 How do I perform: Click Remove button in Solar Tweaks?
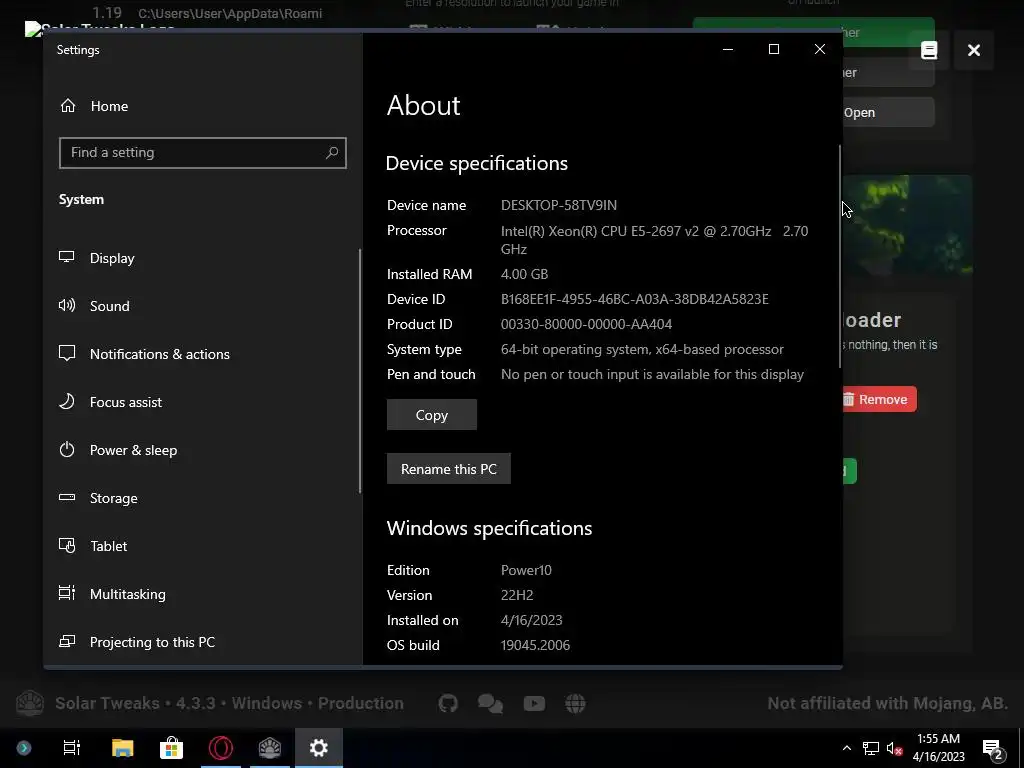879,399
